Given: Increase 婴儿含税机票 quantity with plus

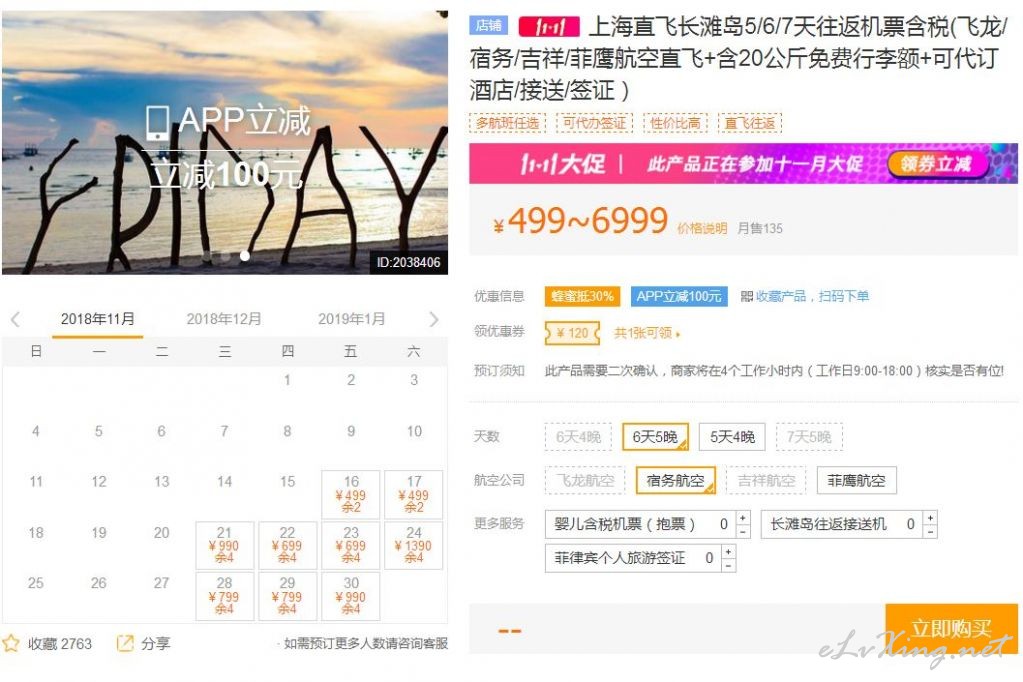Looking at the screenshot, I should (742, 518).
